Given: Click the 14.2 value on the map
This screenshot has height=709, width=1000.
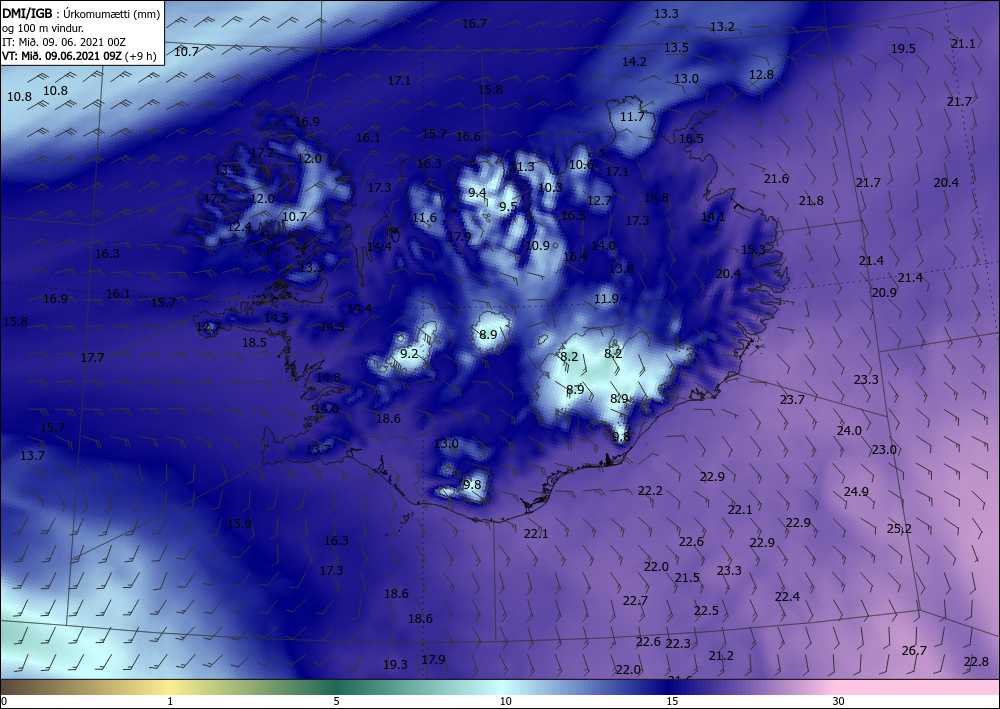Looking at the screenshot, I should [634, 62].
